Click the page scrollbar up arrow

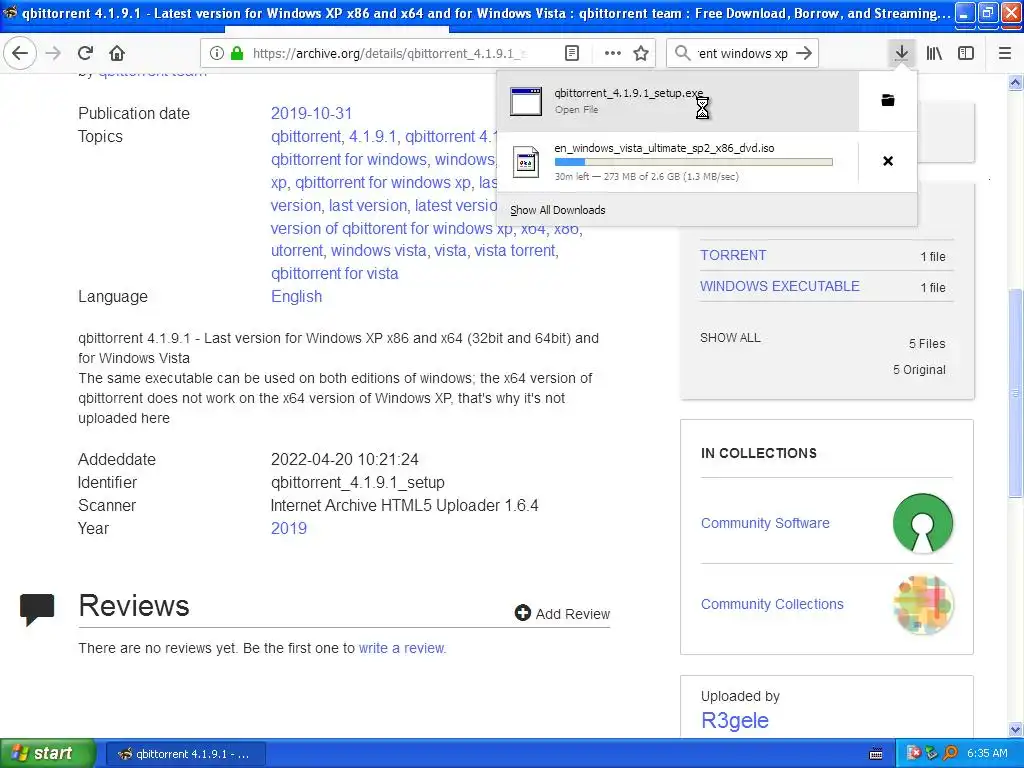point(1015,82)
